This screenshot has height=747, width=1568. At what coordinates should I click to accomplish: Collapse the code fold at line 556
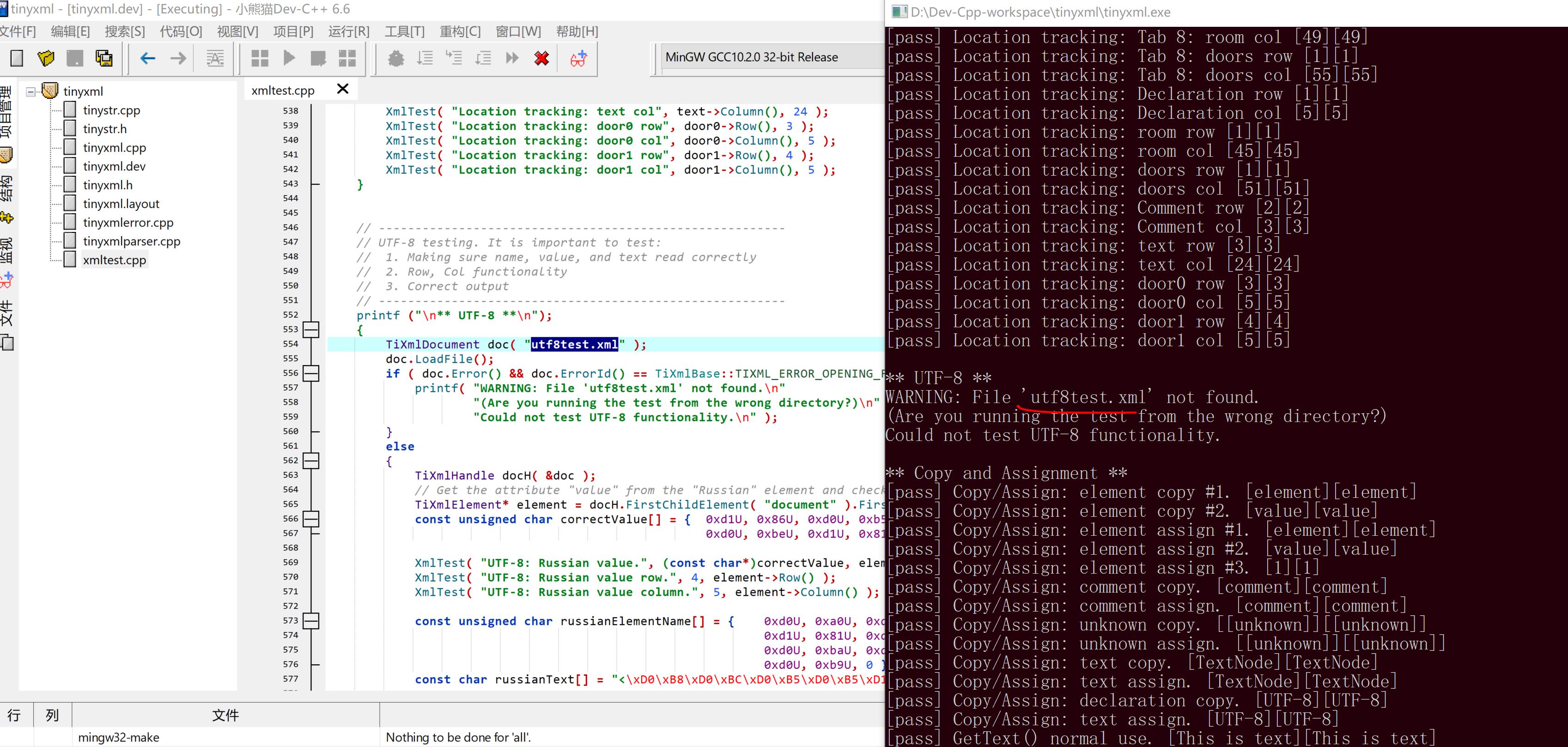311,373
